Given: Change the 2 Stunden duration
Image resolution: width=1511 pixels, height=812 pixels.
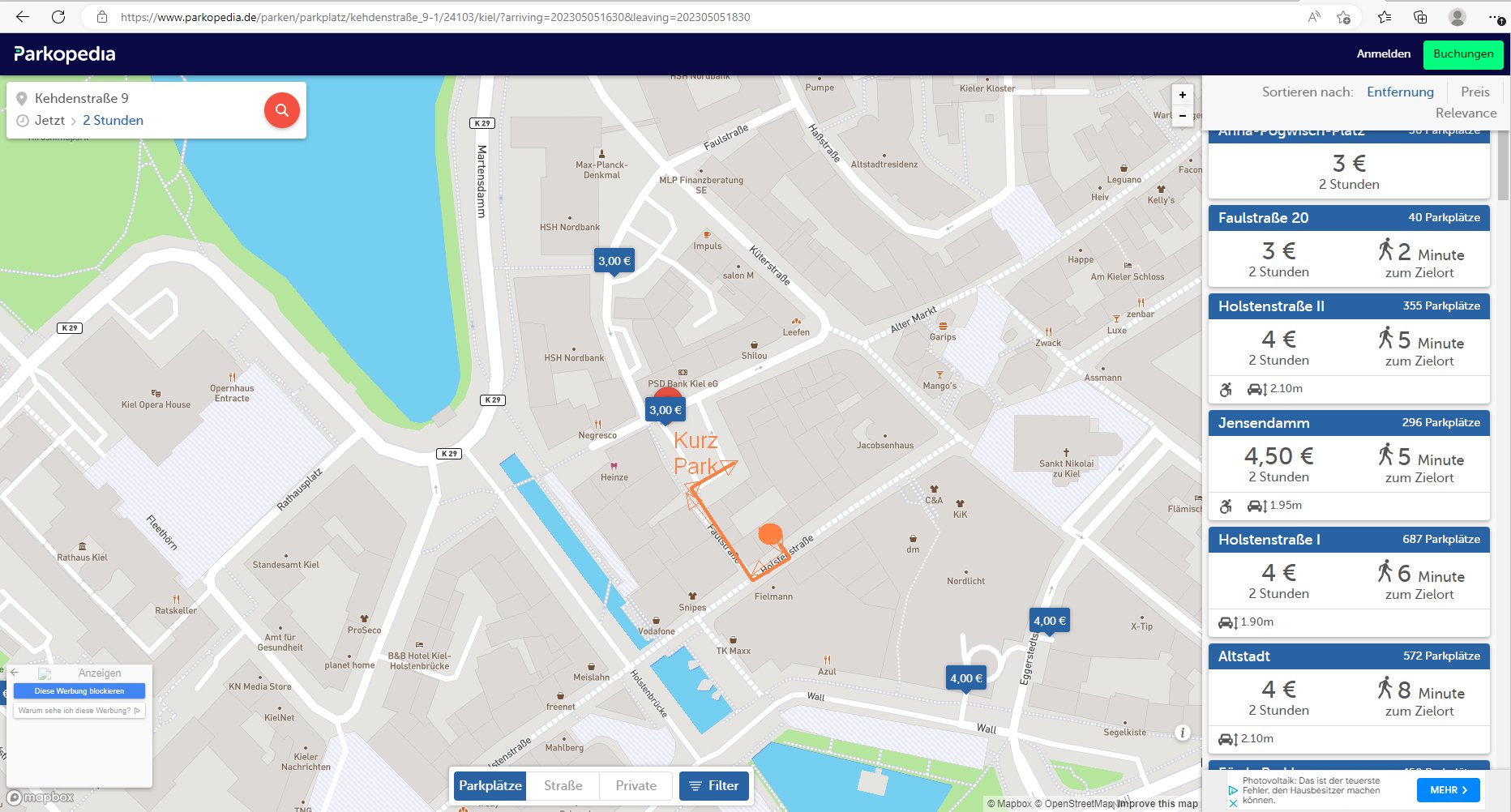Looking at the screenshot, I should 113,120.
